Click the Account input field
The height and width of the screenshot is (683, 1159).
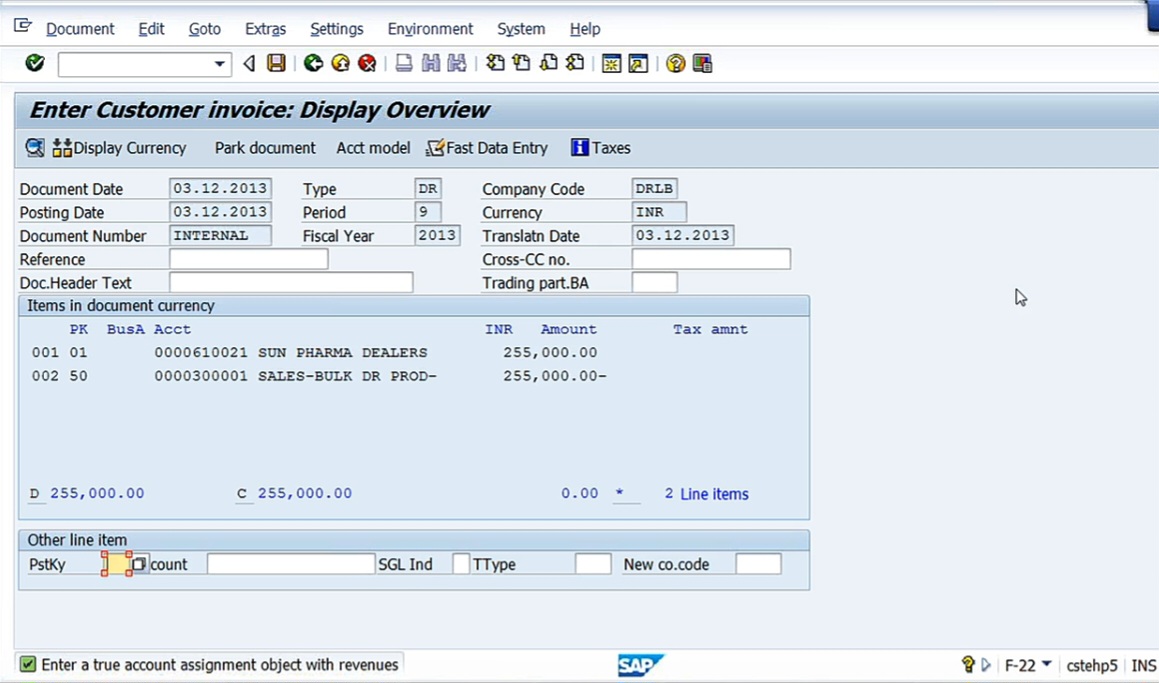[290, 564]
